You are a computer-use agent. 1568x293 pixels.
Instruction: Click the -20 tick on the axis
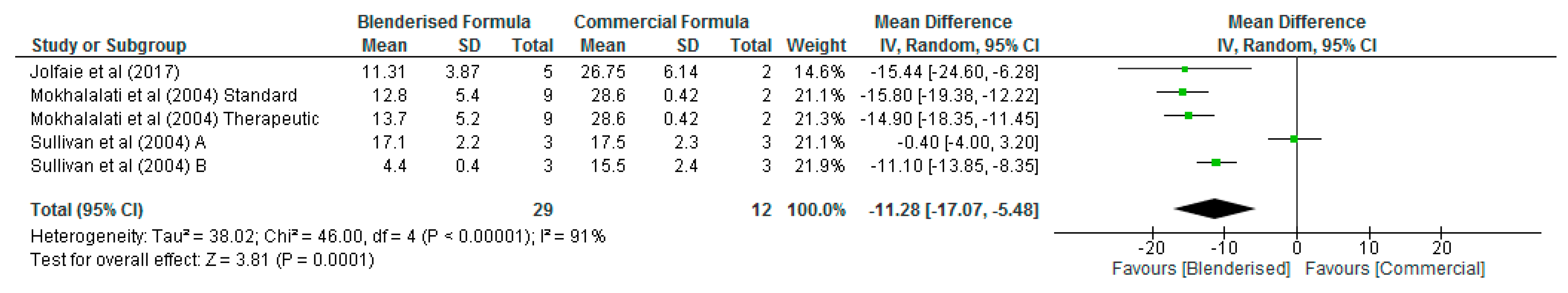click(1151, 248)
